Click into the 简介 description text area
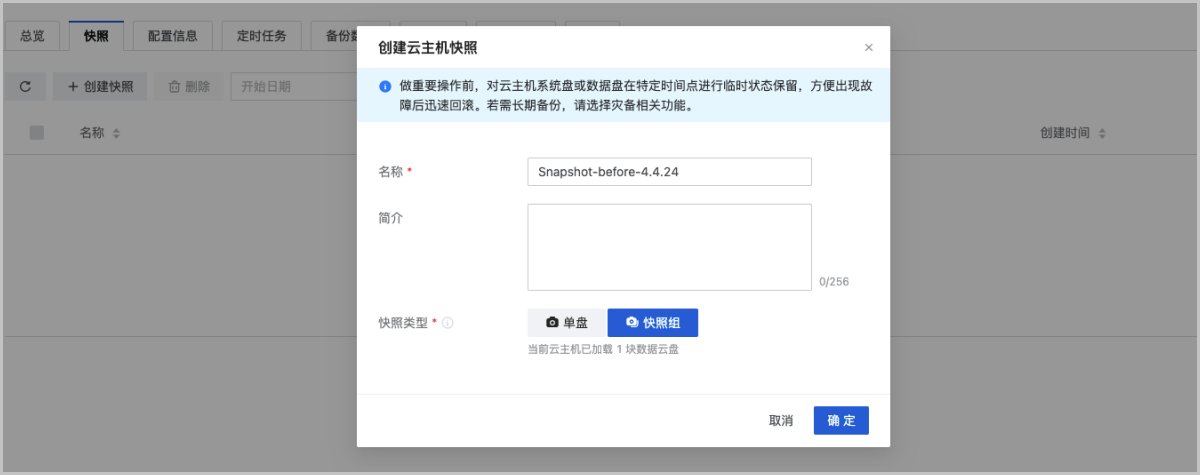Screen dimensions: 1200x475 (x=669, y=247)
